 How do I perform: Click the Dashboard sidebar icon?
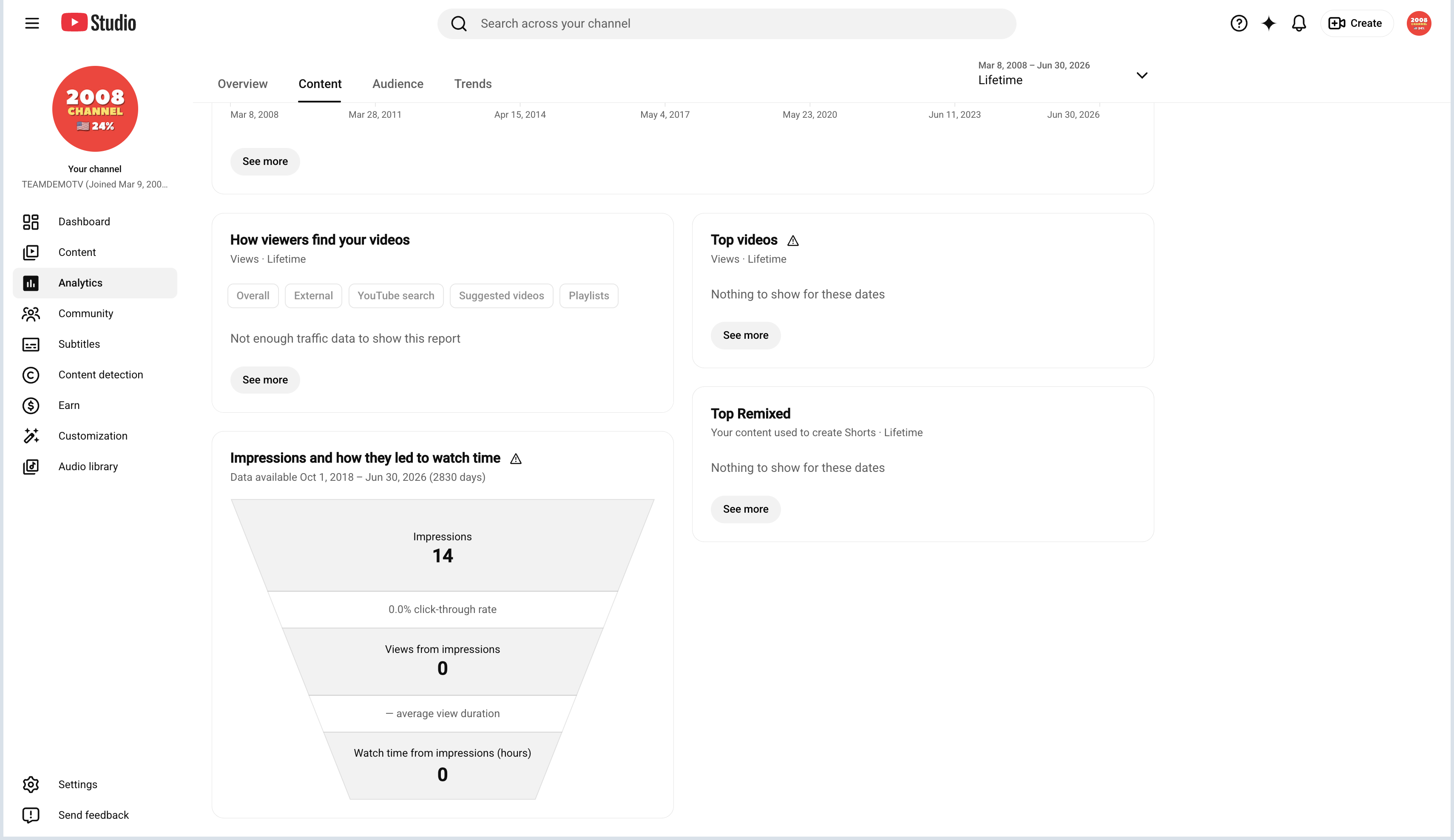pyautogui.click(x=31, y=221)
